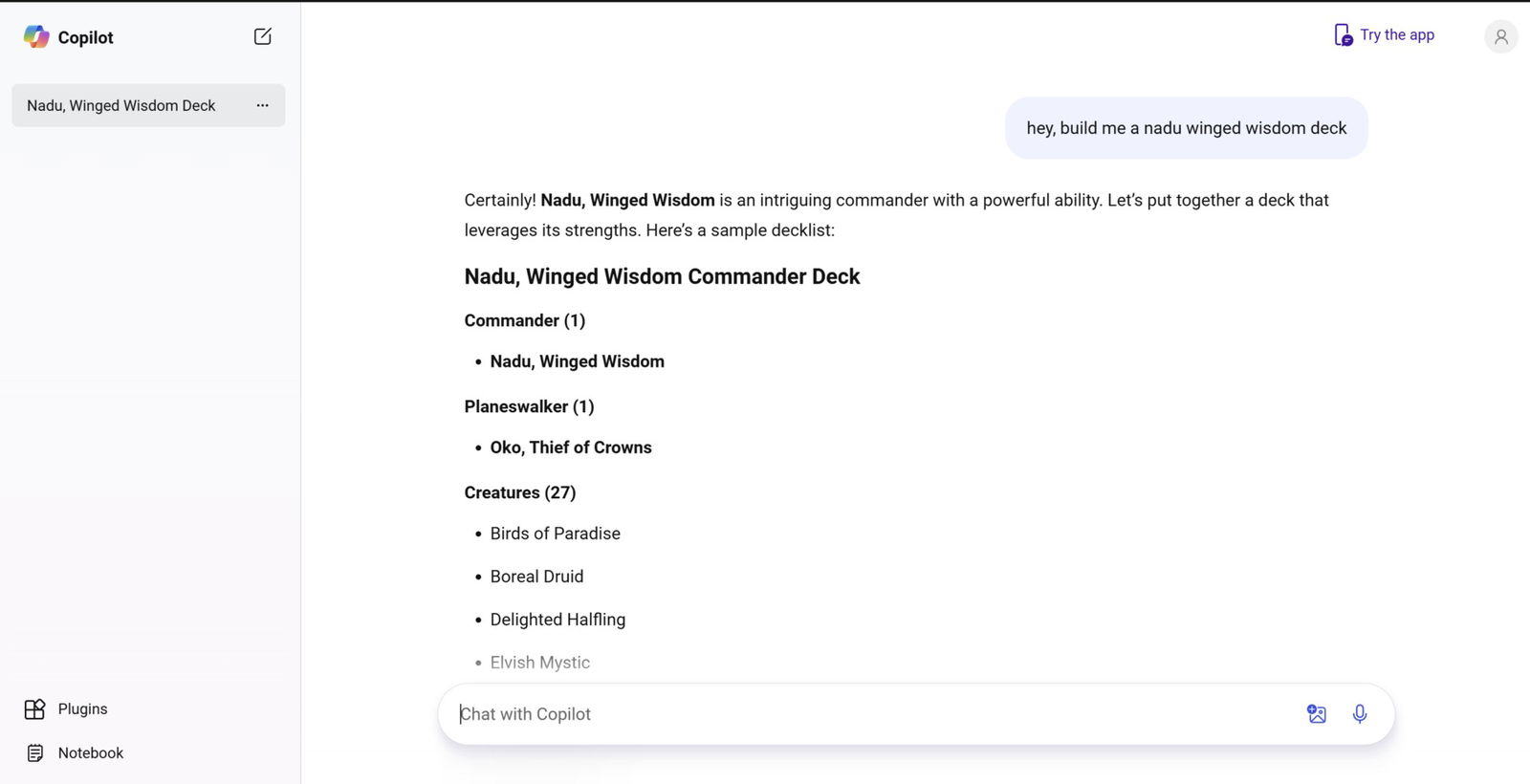Click the add image icon in chat box
This screenshot has width=1530, height=784.
click(x=1317, y=713)
